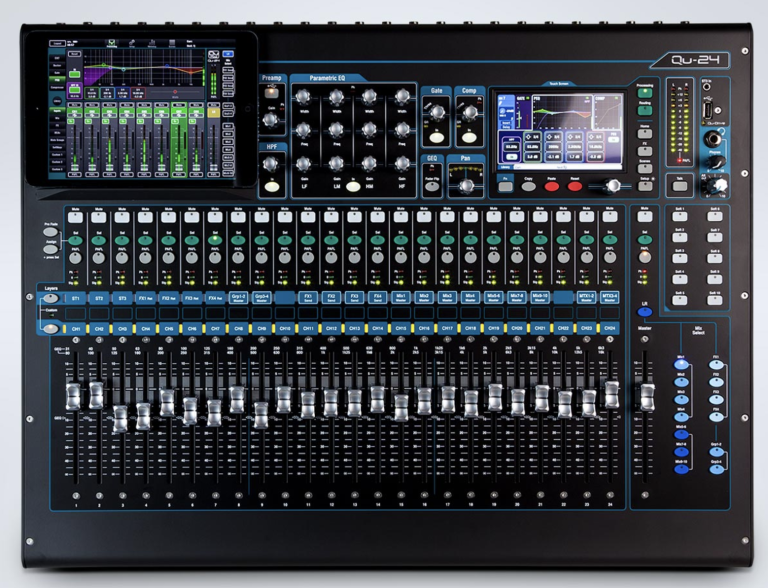Touch the touch screen rotary encoder
Viewport: 768px width, 588px height.
pos(612,186)
